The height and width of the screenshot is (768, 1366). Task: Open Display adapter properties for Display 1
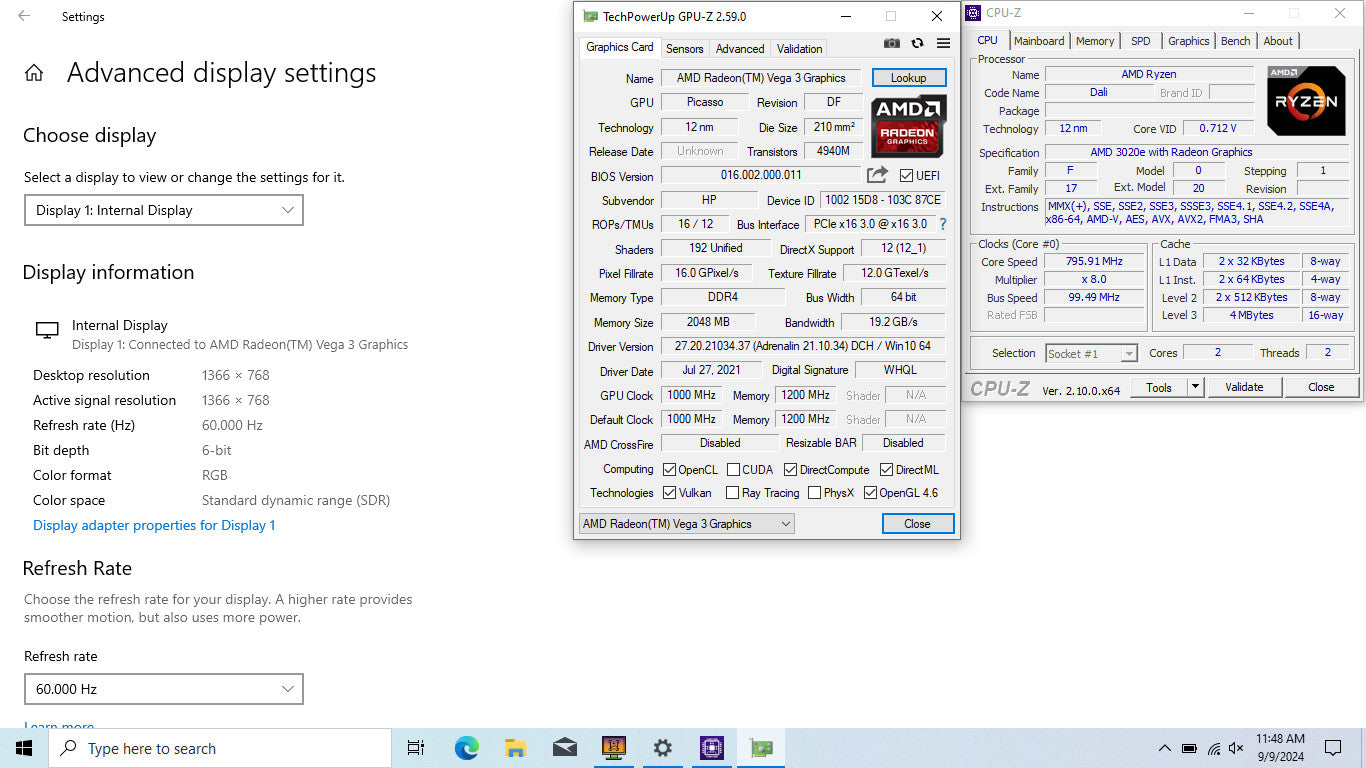tap(154, 525)
